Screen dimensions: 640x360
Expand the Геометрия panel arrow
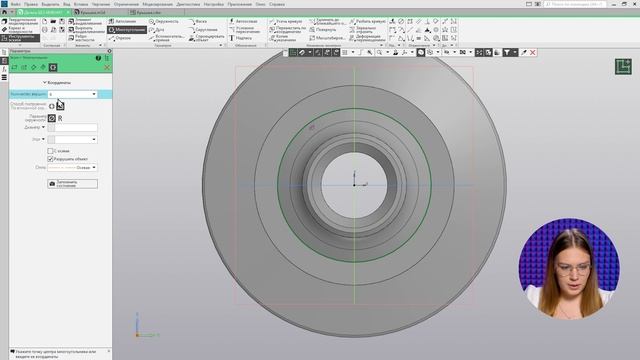221,45
